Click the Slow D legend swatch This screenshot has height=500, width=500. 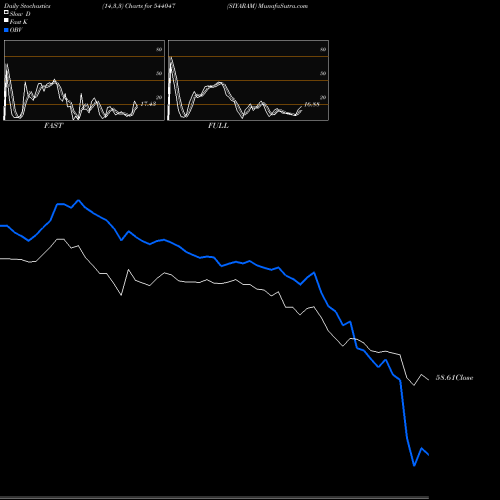[x=6, y=12]
